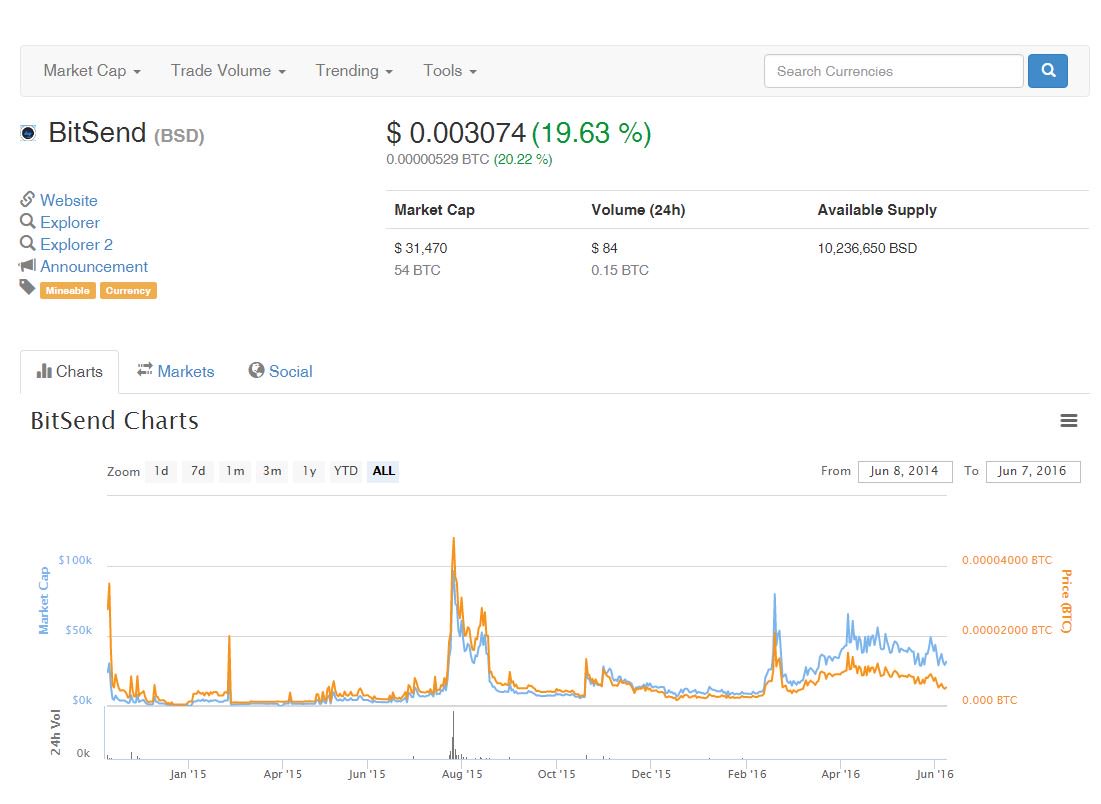Set chart zoom to 3m
This screenshot has width=1101, height=804.
coord(272,471)
